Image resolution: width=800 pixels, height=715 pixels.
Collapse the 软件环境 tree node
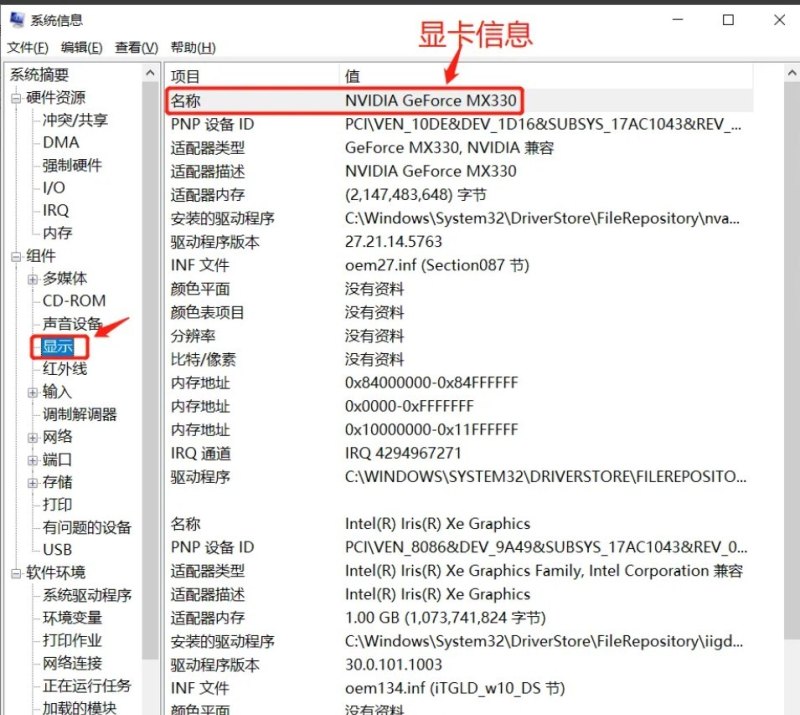pyautogui.click(x=16, y=573)
